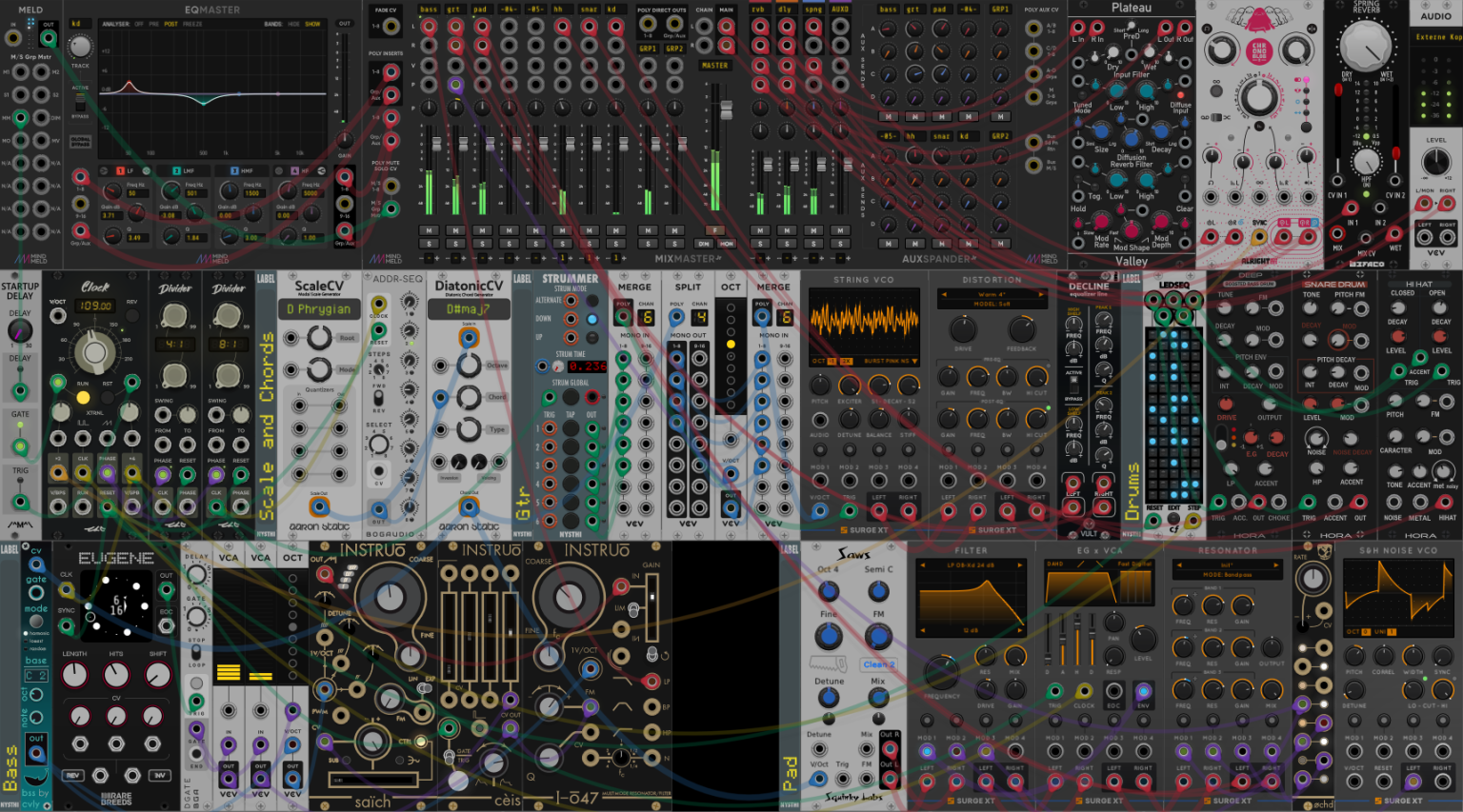Click the OUT jack on MELD module
Image resolution: width=1463 pixels, height=812 pixels.
48,39
